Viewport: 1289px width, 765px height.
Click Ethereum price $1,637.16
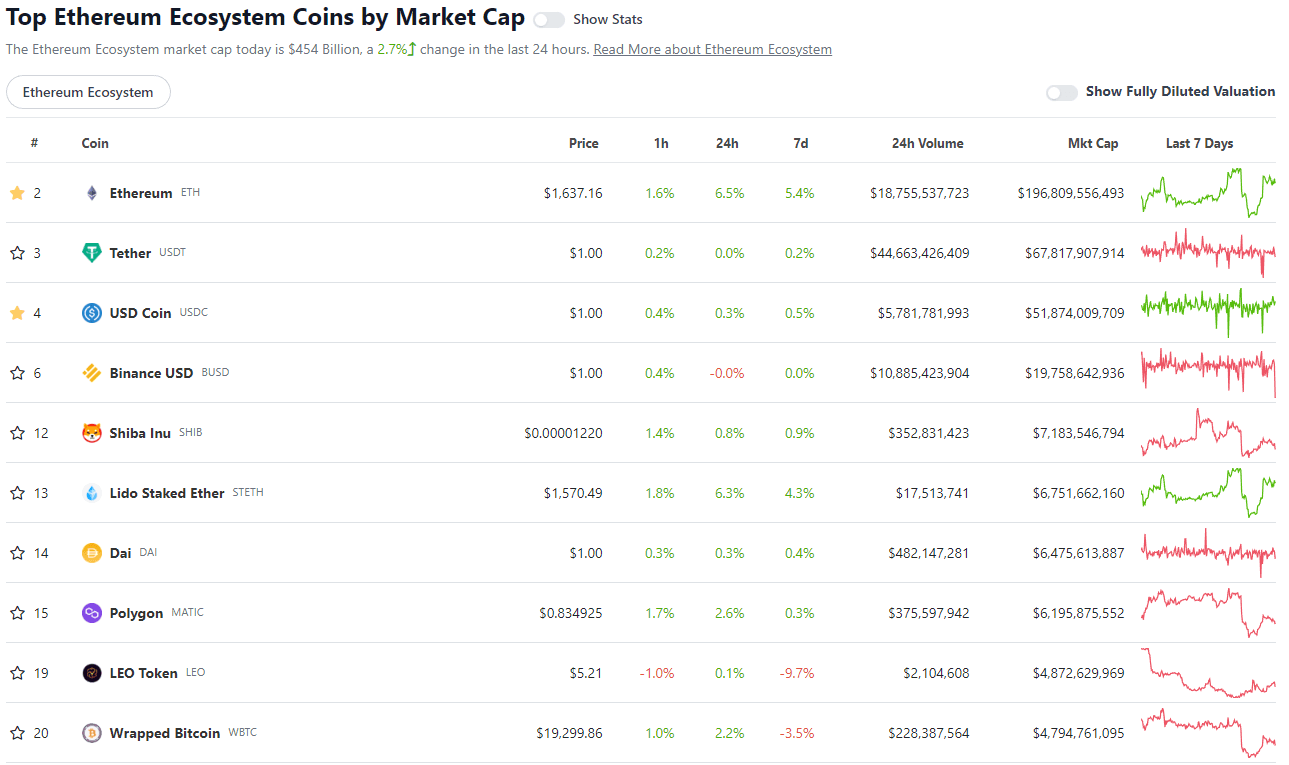pyautogui.click(x=573, y=193)
